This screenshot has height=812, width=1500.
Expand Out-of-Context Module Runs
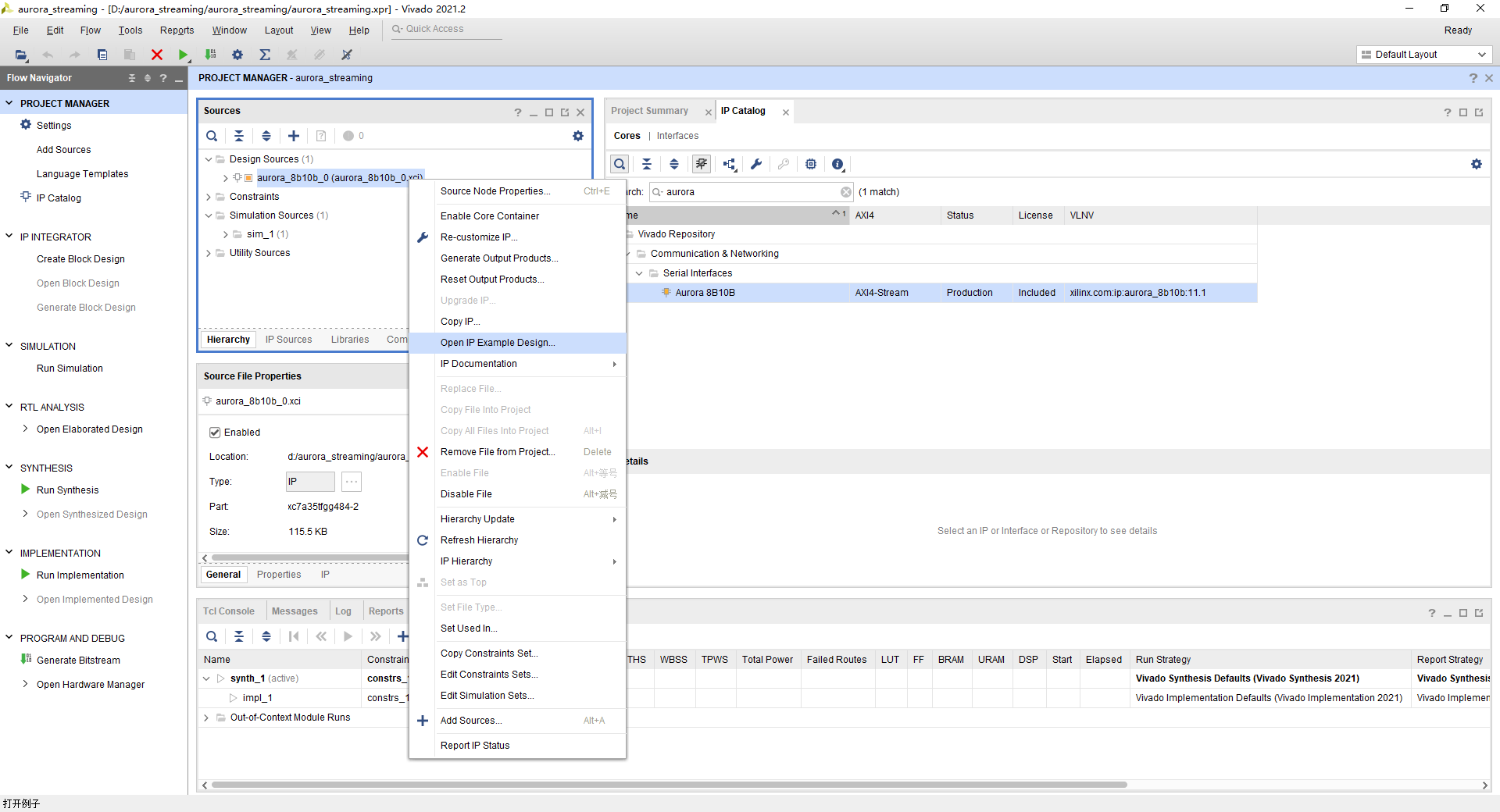(x=206, y=718)
